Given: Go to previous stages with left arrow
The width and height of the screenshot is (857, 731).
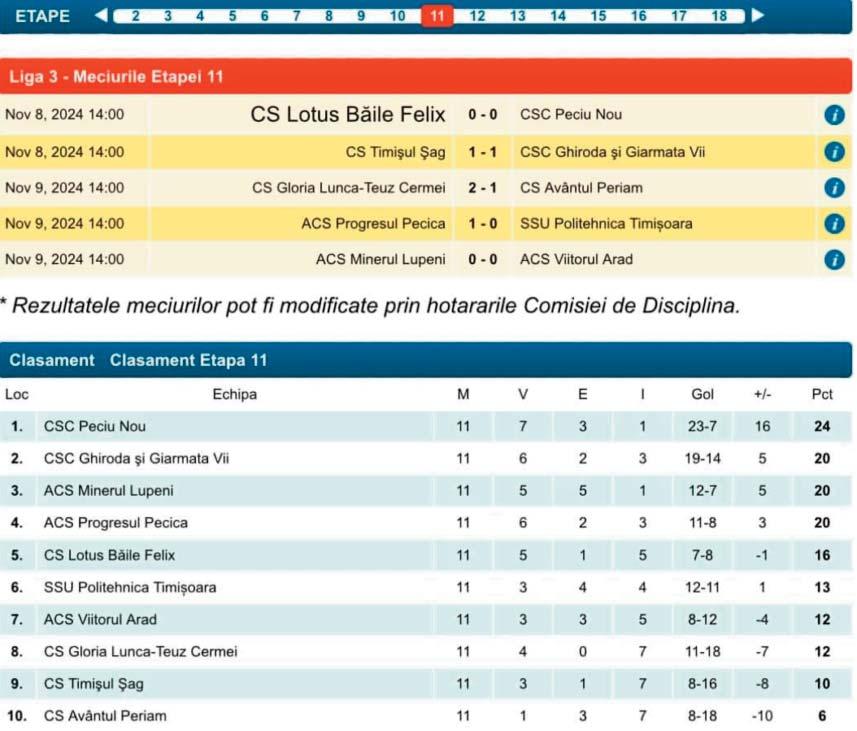Looking at the screenshot, I should point(101,15).
